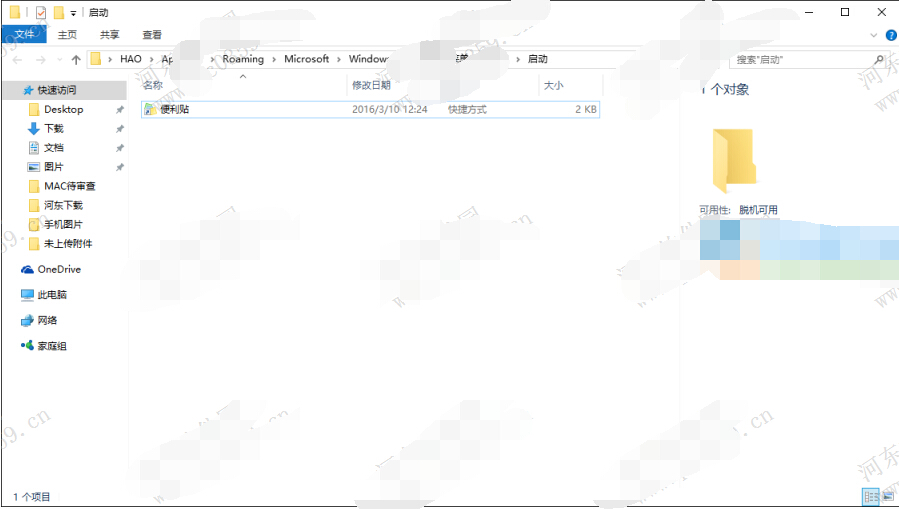Image resolution: width=899 pixels, height=509 pixels.
Task: Open the 河东下载 folder
Action: point(63,205)
